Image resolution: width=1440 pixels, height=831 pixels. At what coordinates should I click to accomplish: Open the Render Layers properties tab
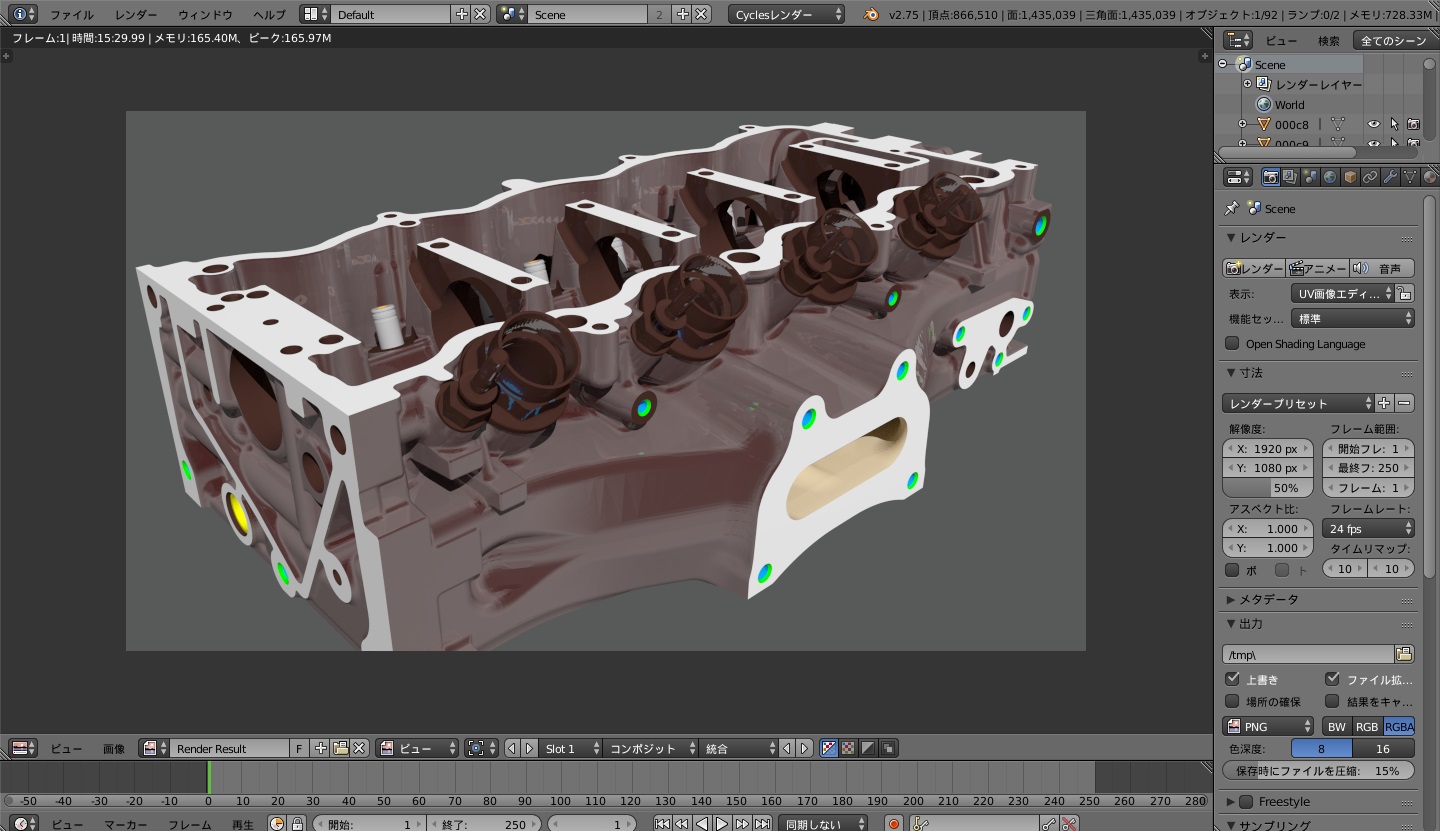[x=1290, y=176]
